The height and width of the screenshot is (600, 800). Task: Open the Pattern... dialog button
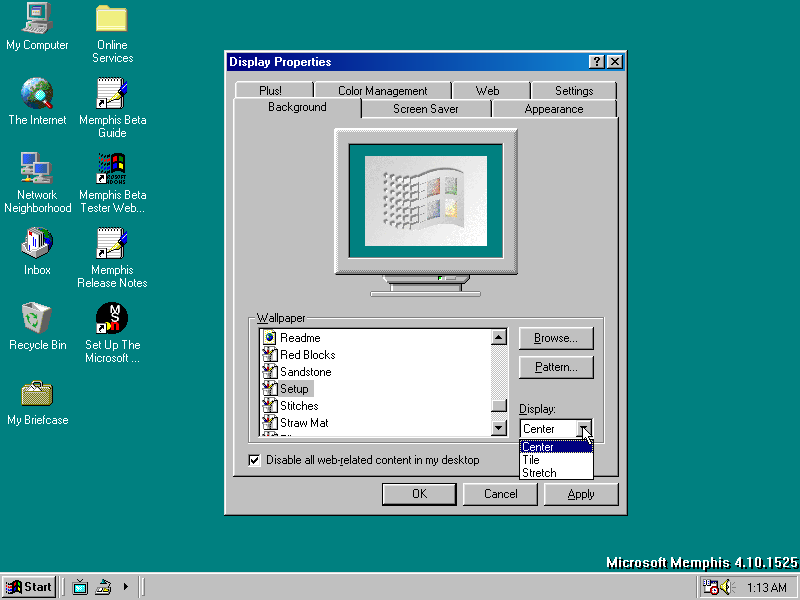tap(556, 367)
